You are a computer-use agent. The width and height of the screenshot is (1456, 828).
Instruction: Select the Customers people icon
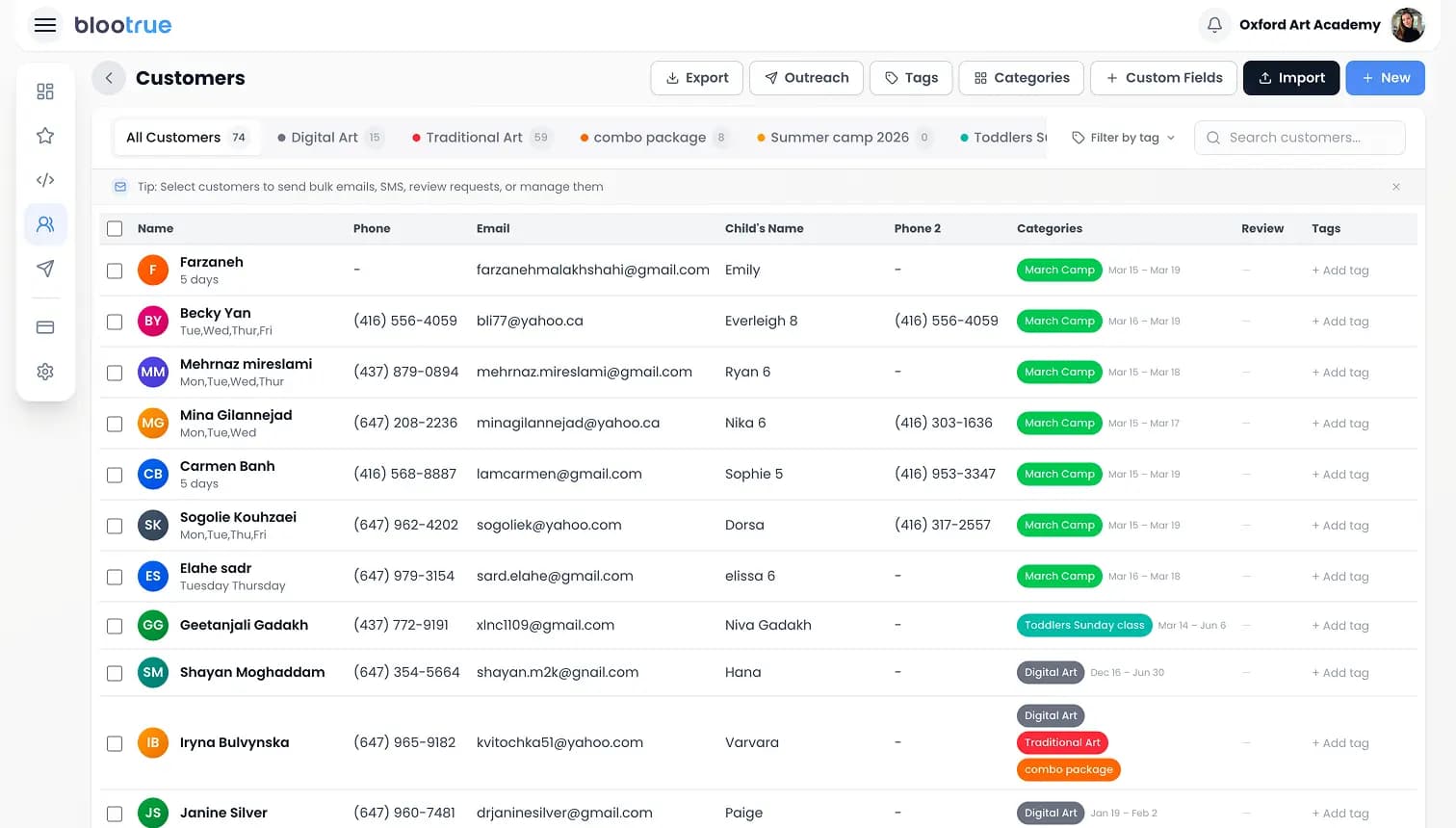point(44,223)
